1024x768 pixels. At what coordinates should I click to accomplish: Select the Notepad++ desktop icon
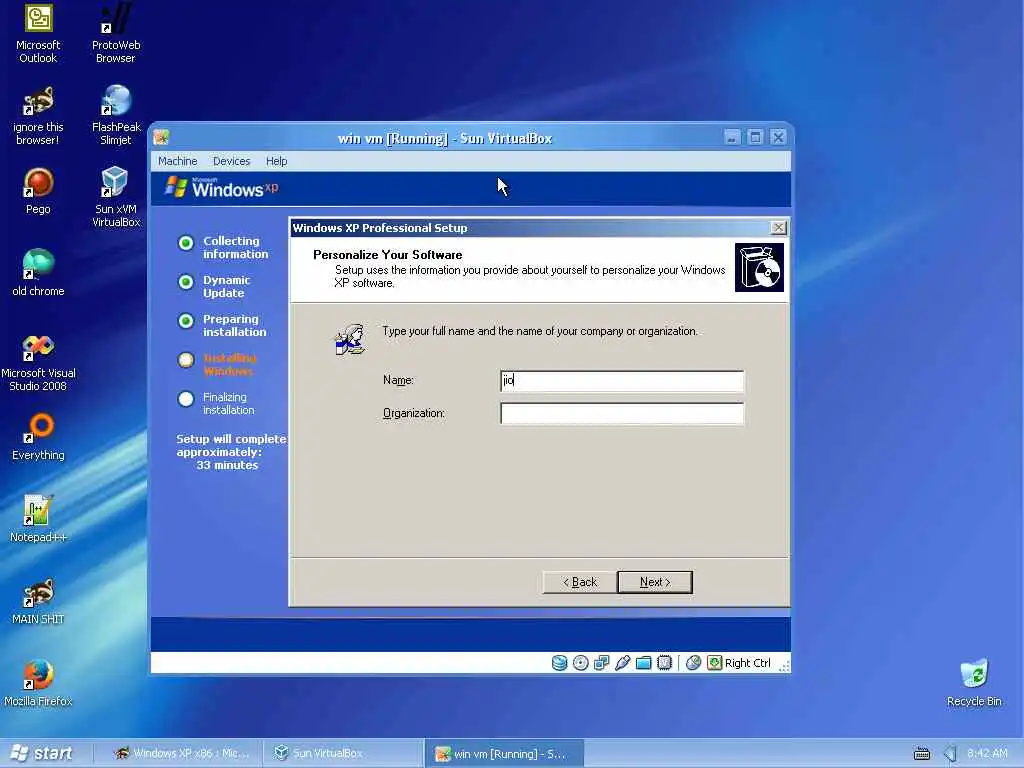(38, 520)
